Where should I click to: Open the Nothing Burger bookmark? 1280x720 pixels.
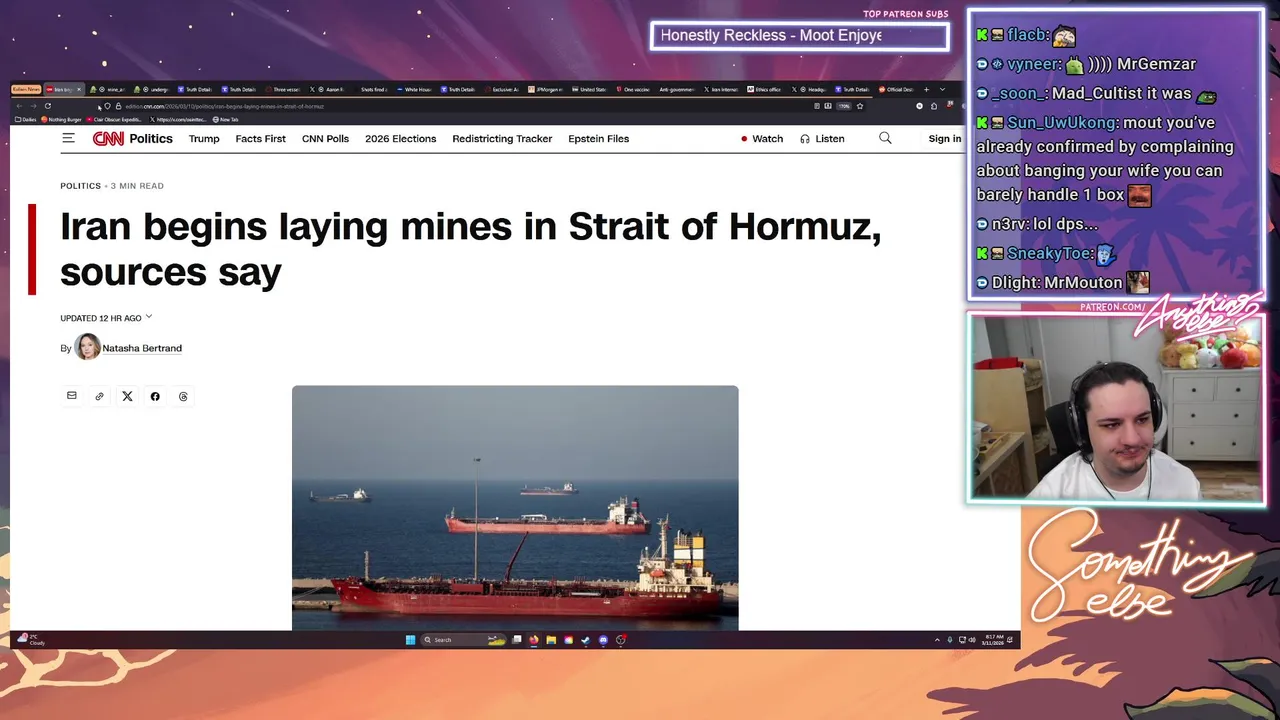point(62,119)
